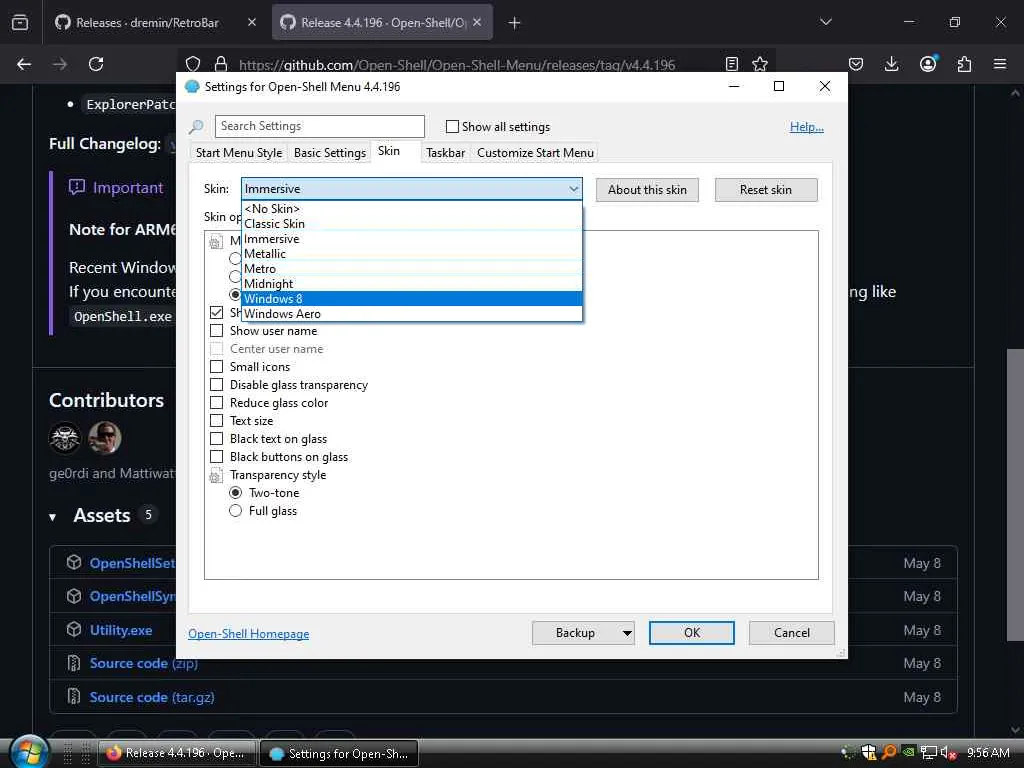Choose Classic Skin from the list
1024x768 pixels.
(411, 223)
